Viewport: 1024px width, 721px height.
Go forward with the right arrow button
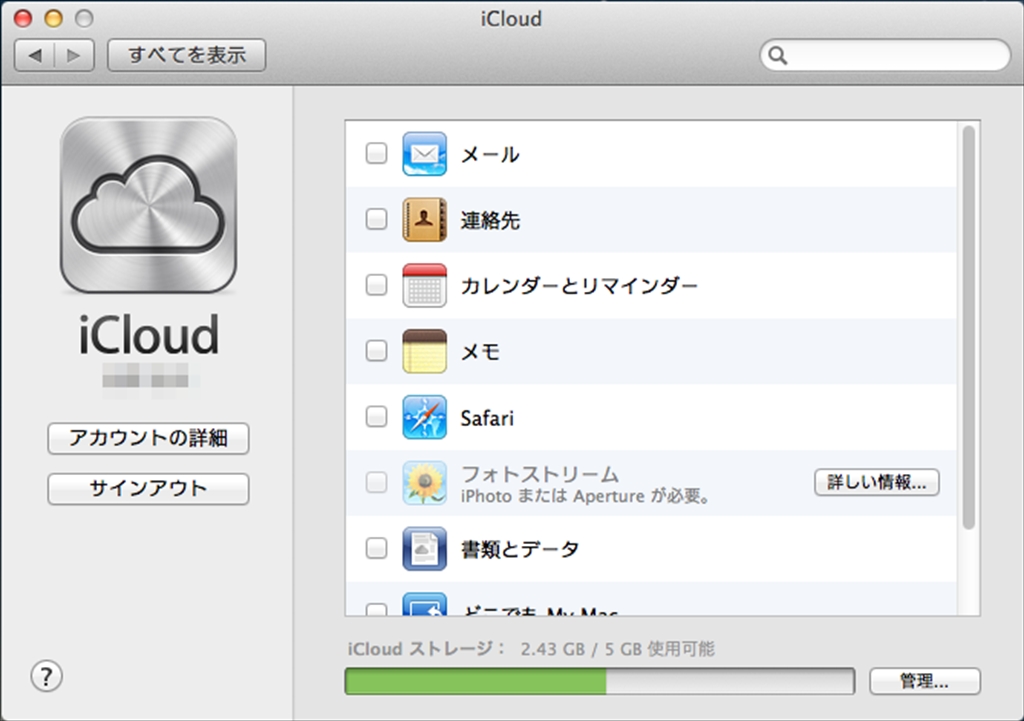click(74, 56)
